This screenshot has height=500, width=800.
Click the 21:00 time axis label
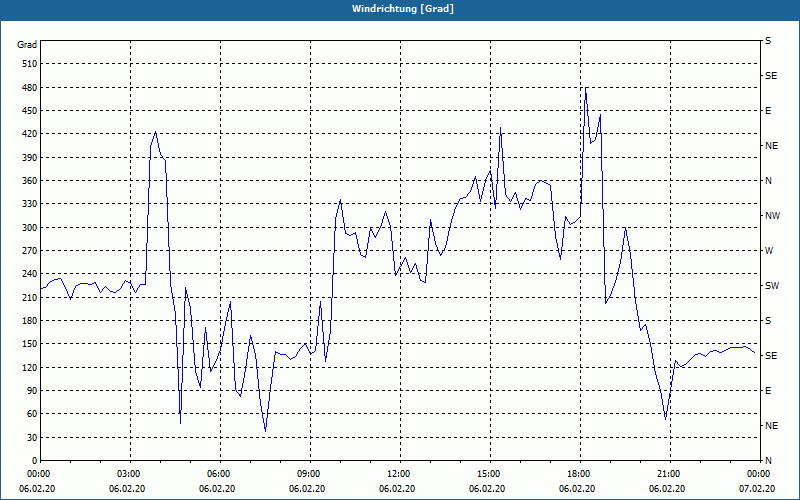[670, 474]
